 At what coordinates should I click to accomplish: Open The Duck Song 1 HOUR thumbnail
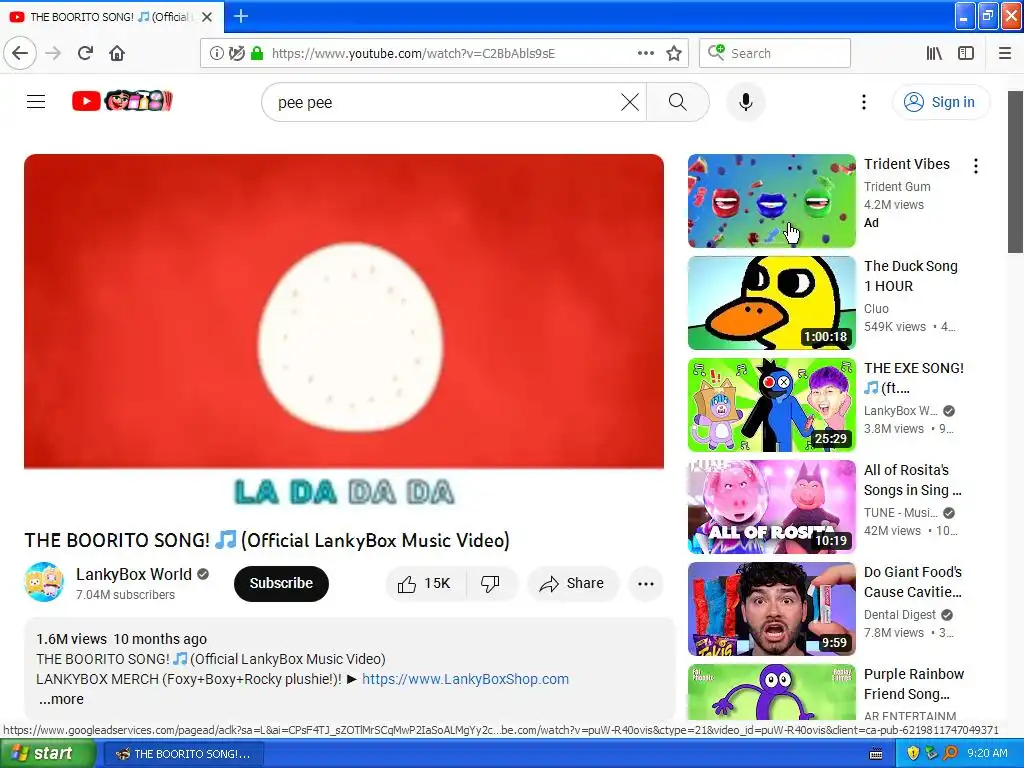coord(771,303)
